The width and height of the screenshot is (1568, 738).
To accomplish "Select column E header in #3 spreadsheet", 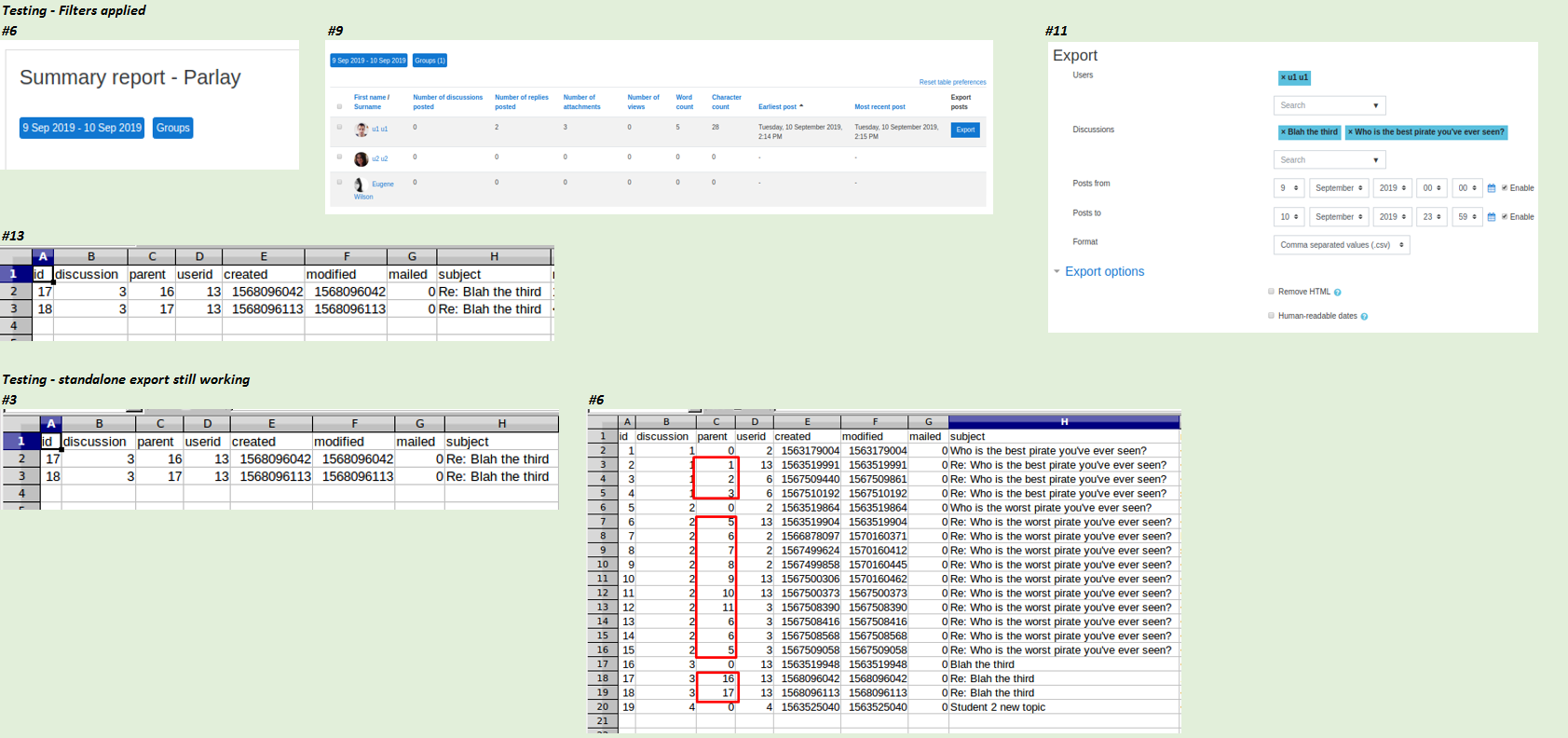I will 271,423.
